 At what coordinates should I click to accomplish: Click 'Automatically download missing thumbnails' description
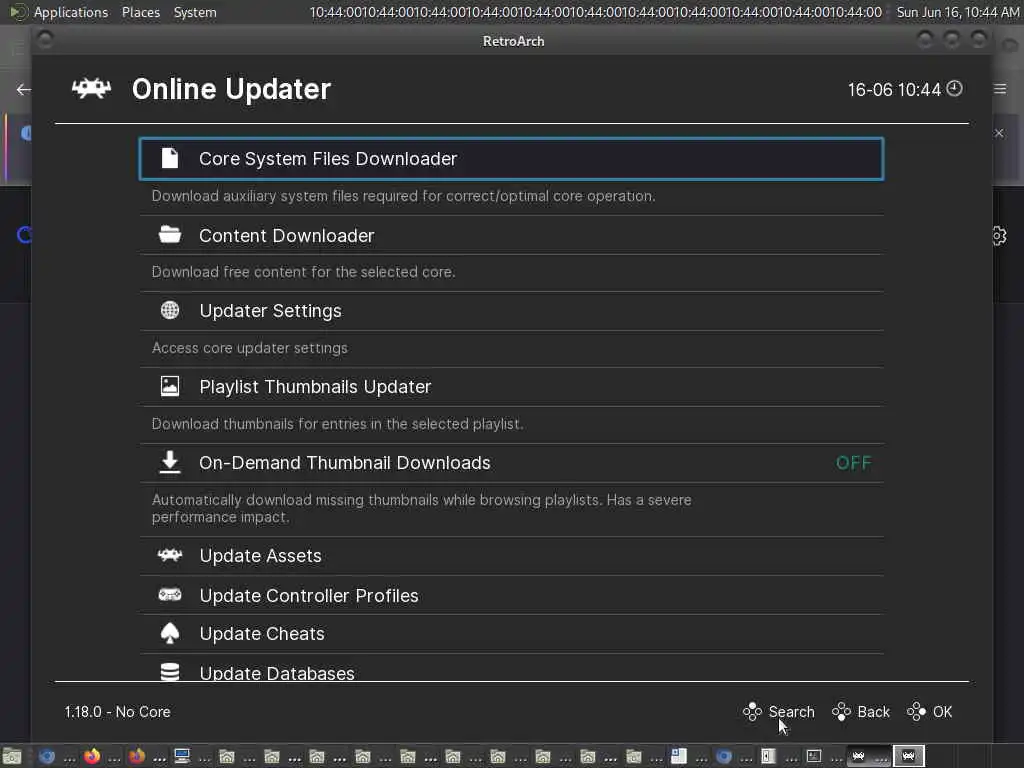(422, 508)
